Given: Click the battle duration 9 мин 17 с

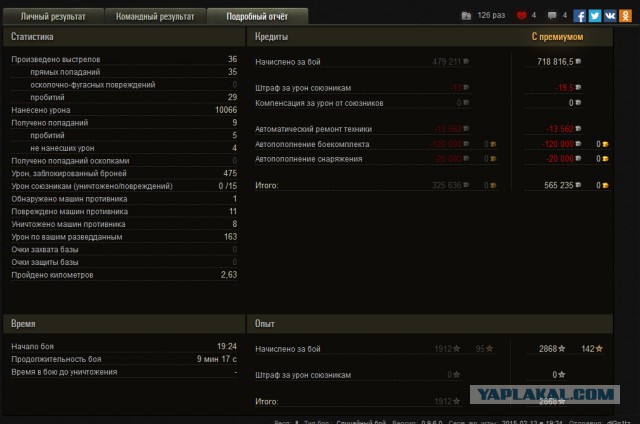Looking at the screenshot, I should tap(217, 359).
